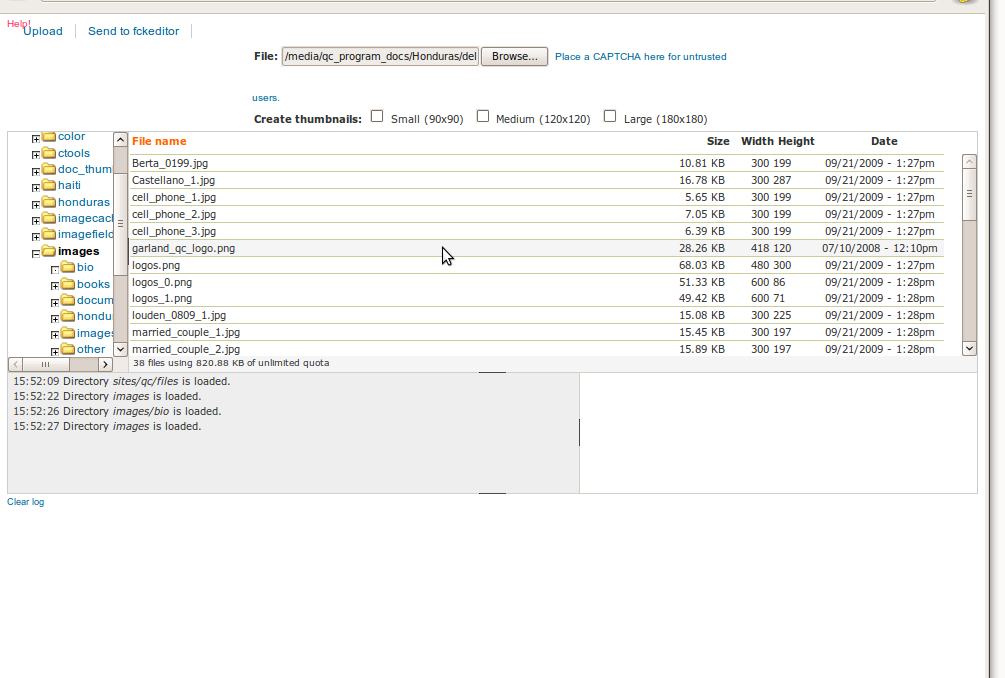Select Send to fckeditor
The height and width of the screenshot is (678, 1005).
click(x=132, y=31)
